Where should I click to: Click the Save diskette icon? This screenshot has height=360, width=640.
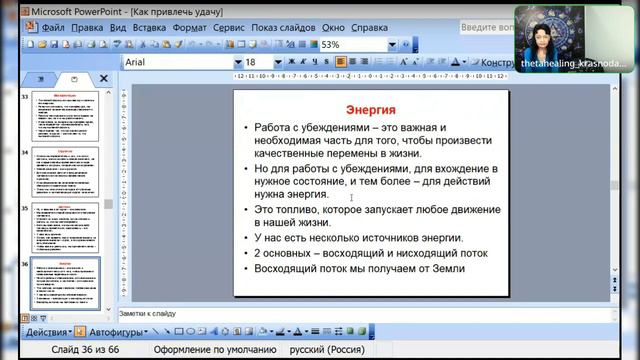coord(54,44)
